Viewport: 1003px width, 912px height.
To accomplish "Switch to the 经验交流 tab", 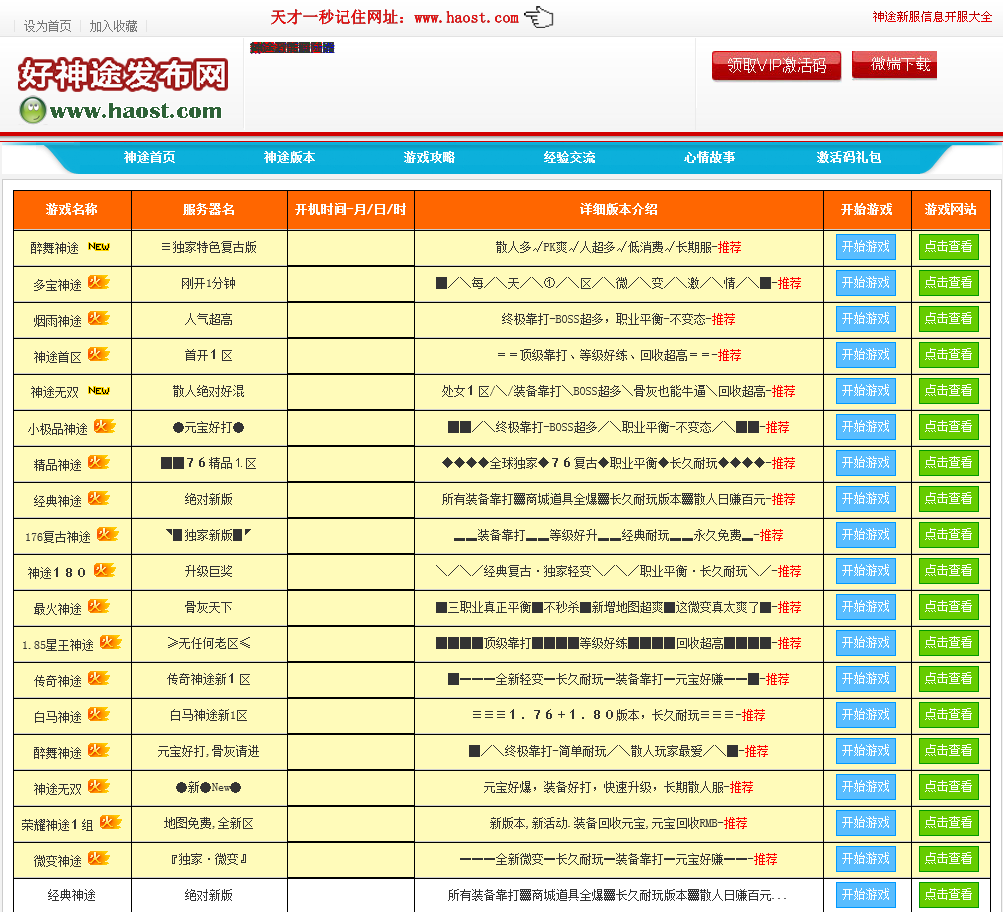I will pos(569,157).
